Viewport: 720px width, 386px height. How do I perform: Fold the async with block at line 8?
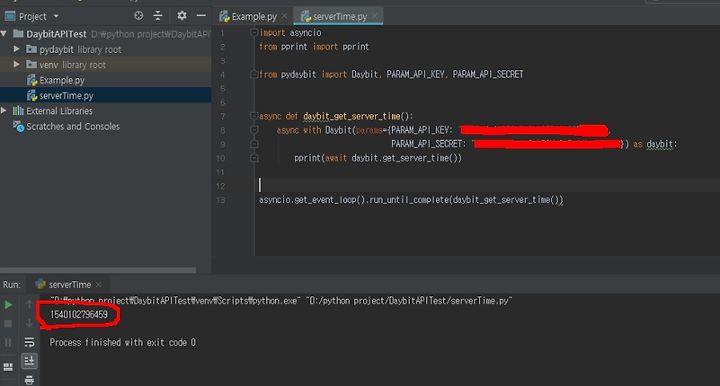point(254,130)
